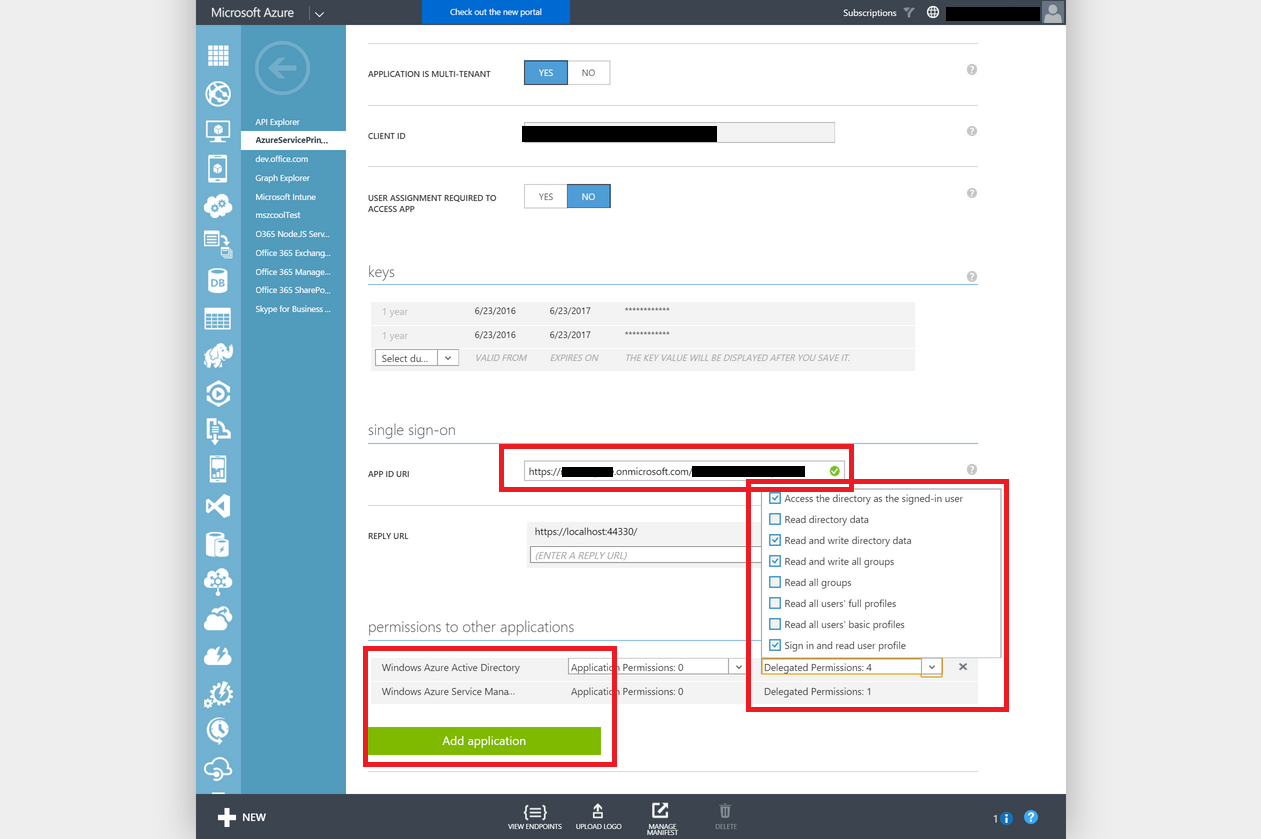Open Mobile Engagement phone chart icon

[x=218, y=468]
